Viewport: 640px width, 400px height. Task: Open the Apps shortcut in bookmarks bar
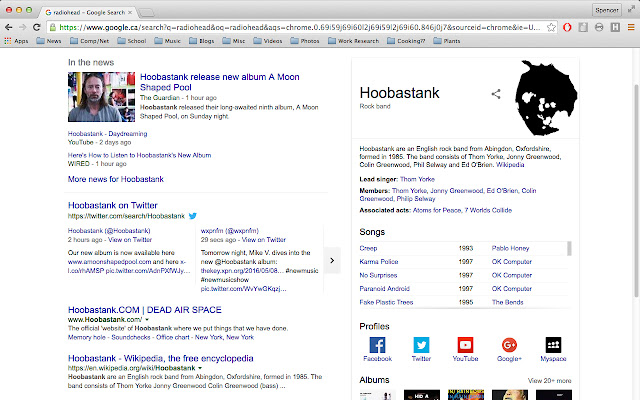16,41
